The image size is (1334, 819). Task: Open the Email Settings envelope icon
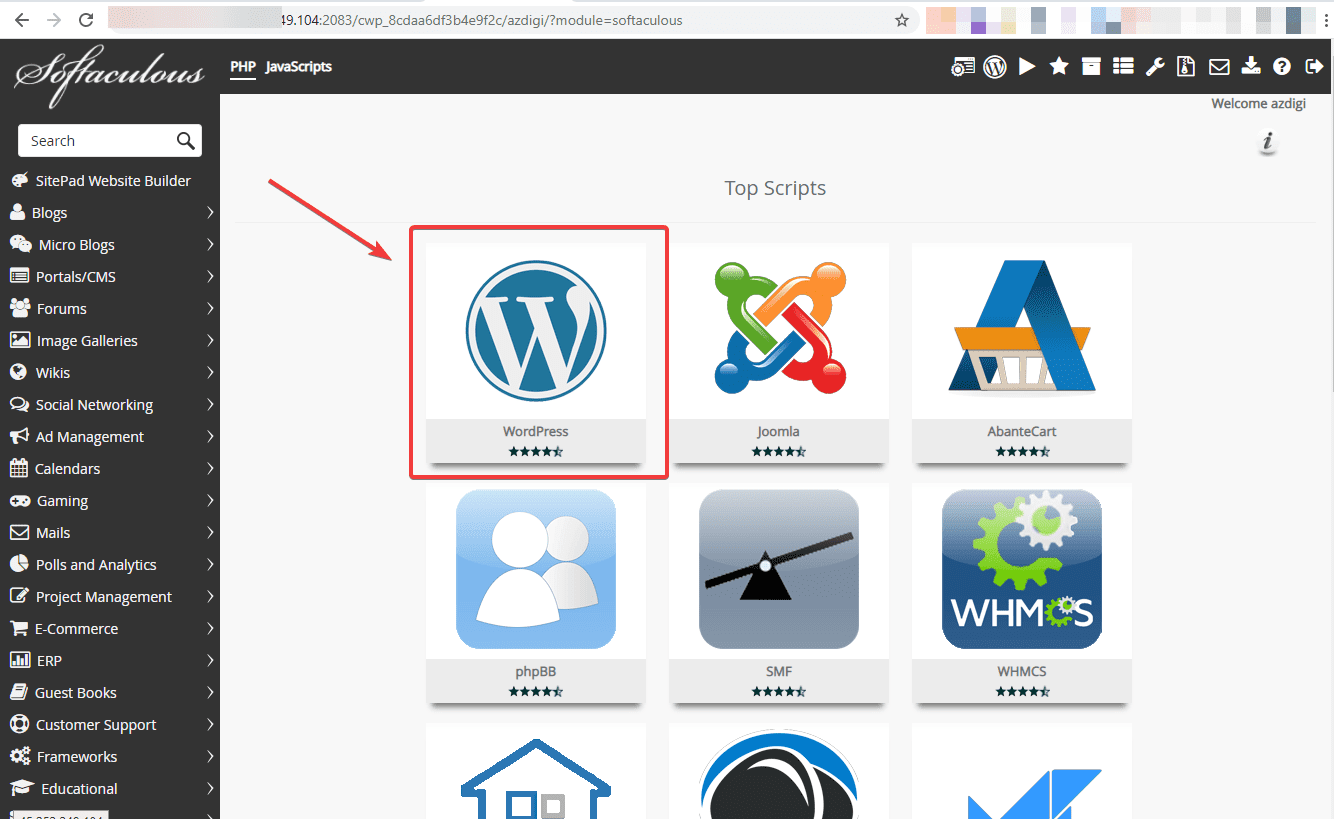(x=1218, y=66)
